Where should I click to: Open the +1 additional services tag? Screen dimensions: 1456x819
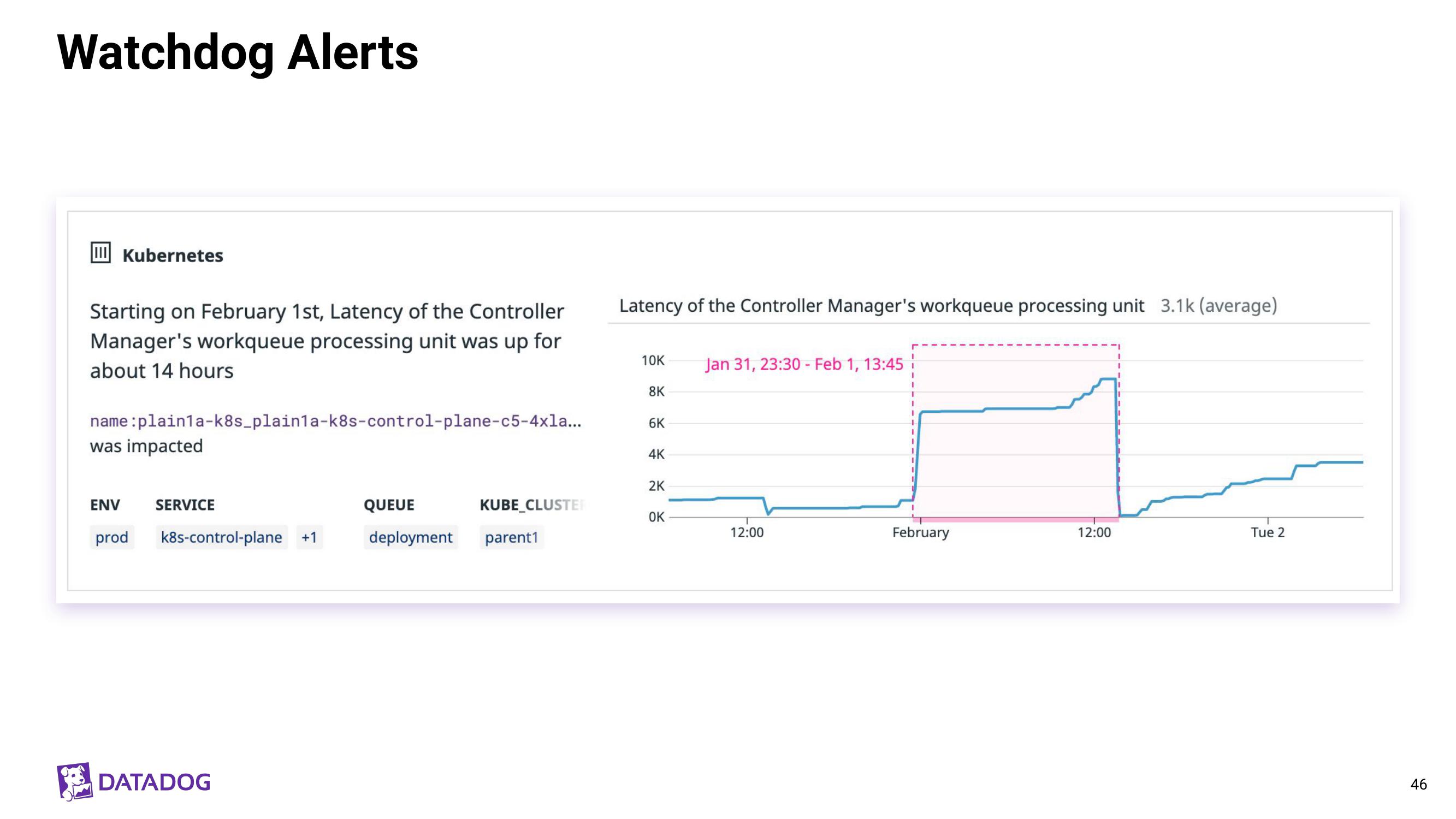point(309,537)
